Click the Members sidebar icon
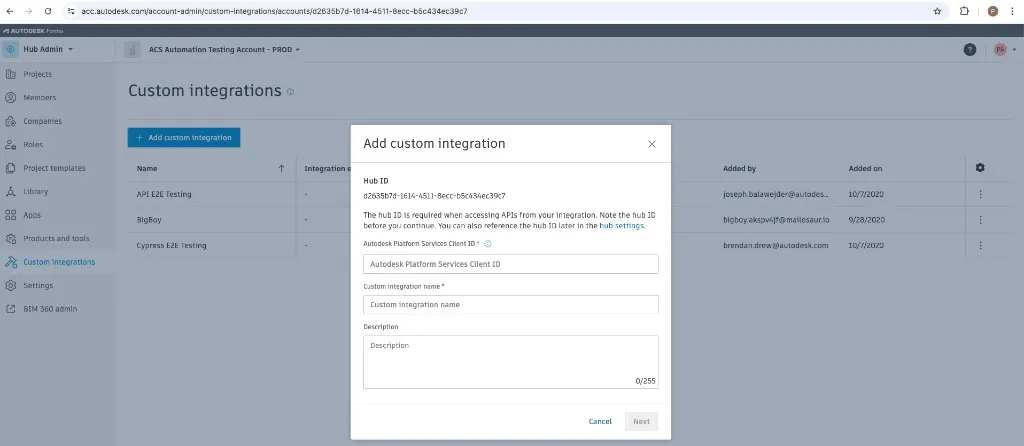The image size is (1024, 446). pyautogui.click(x=10, y=98)
